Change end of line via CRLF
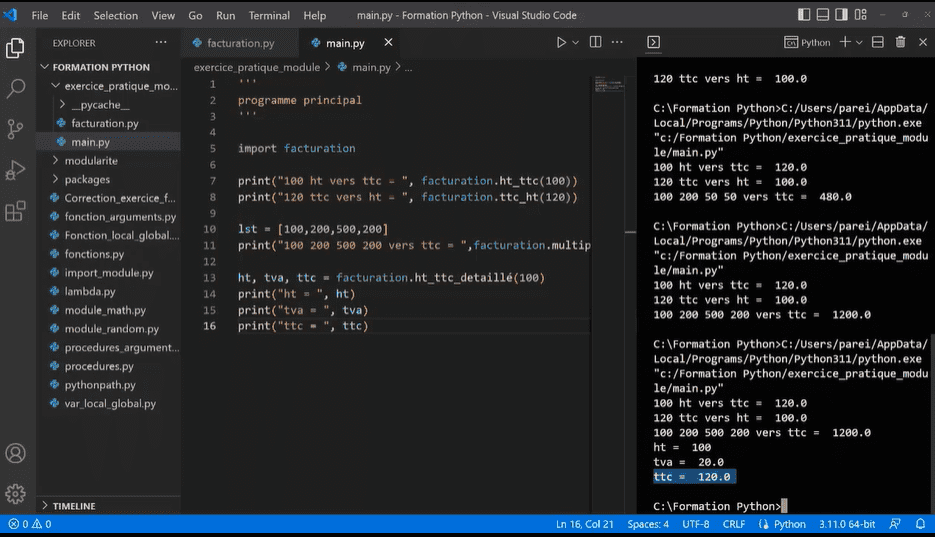935x537 pixels. point(734,524)
